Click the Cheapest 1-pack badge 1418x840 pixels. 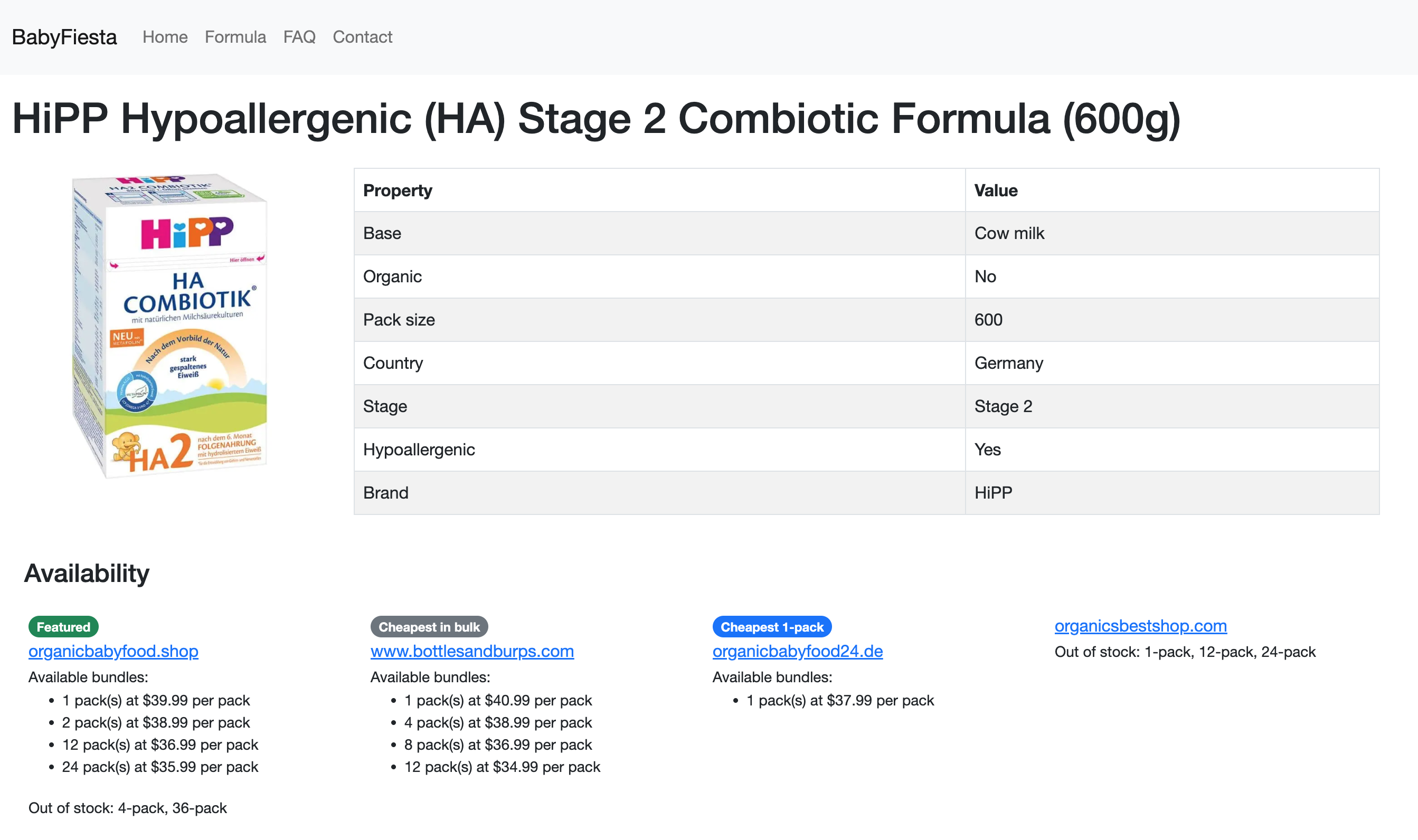(x=772, y=627)
